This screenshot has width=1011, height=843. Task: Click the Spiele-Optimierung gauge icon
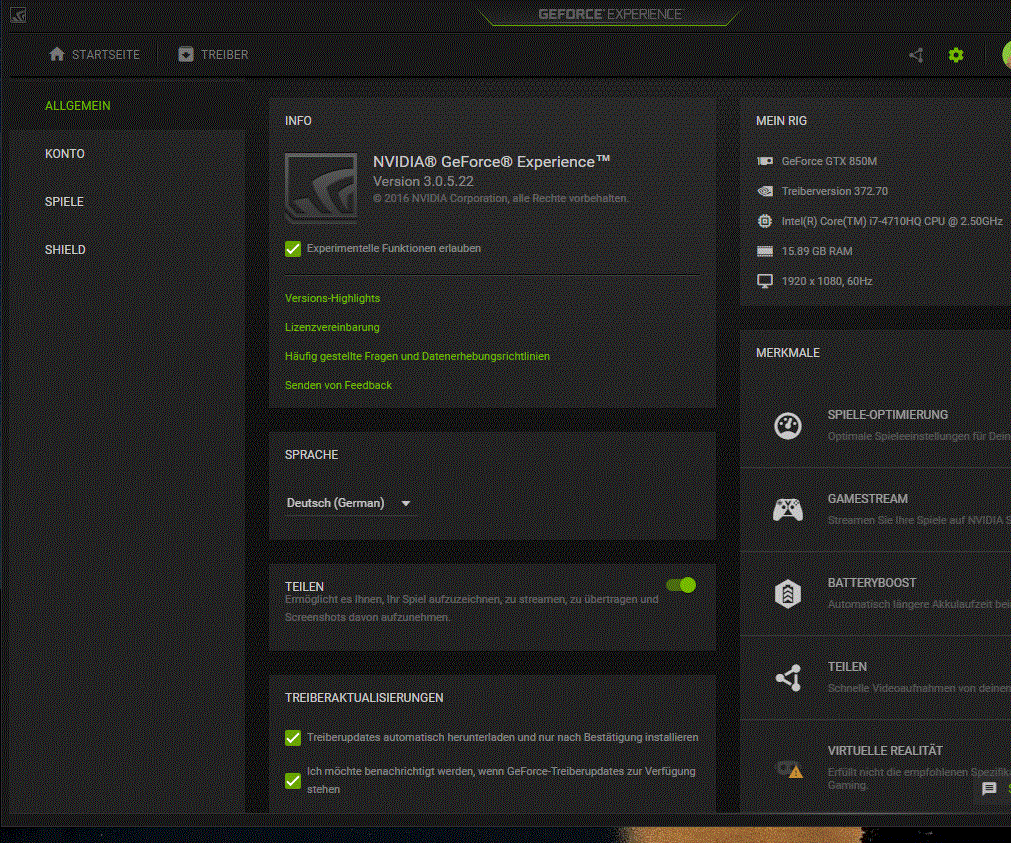pyautogui.click(x=788, y=426)
